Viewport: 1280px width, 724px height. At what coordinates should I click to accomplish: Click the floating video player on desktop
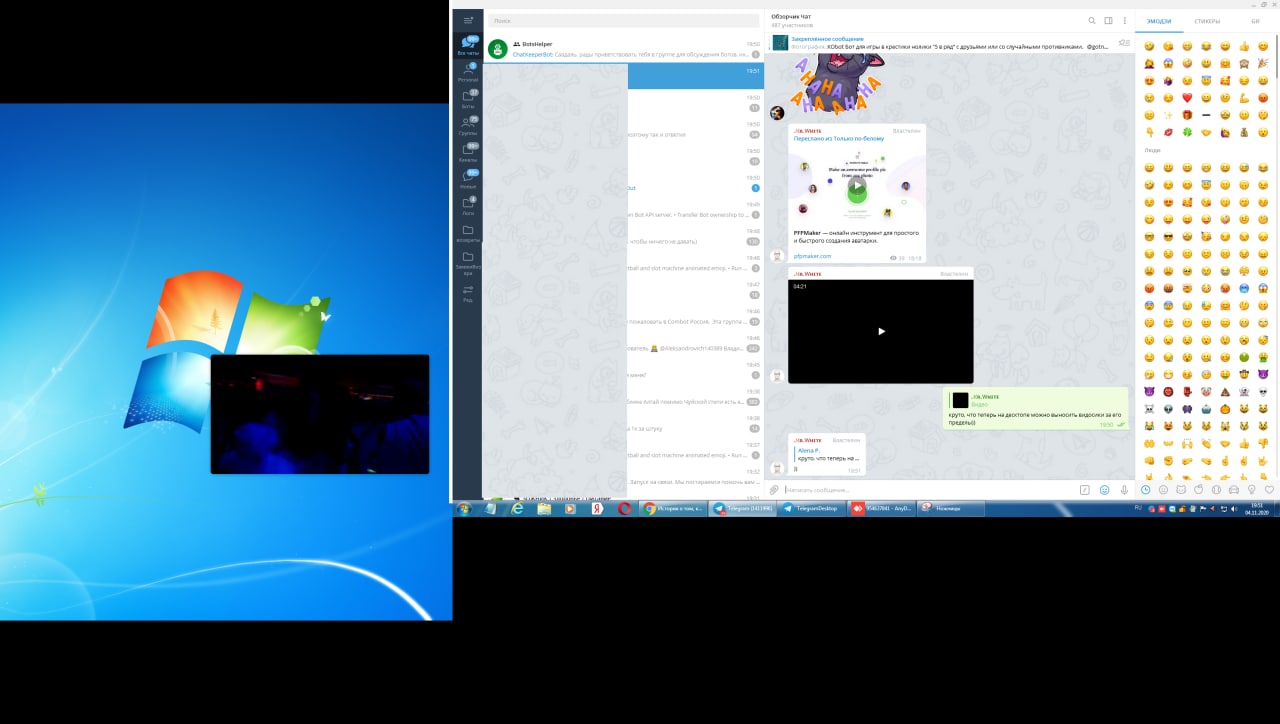pyautogui.click(x=320, y=414)
